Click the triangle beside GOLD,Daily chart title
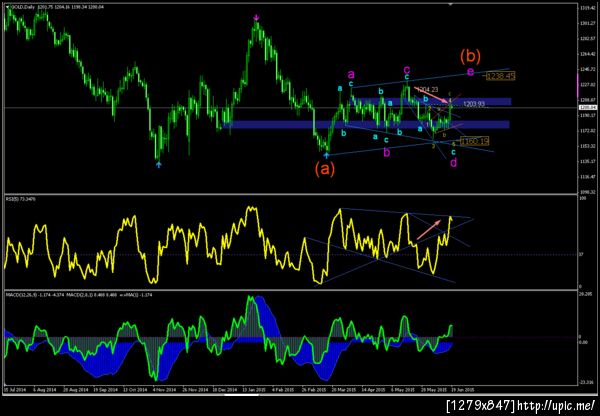600x416 pixels. click(8, 7)
